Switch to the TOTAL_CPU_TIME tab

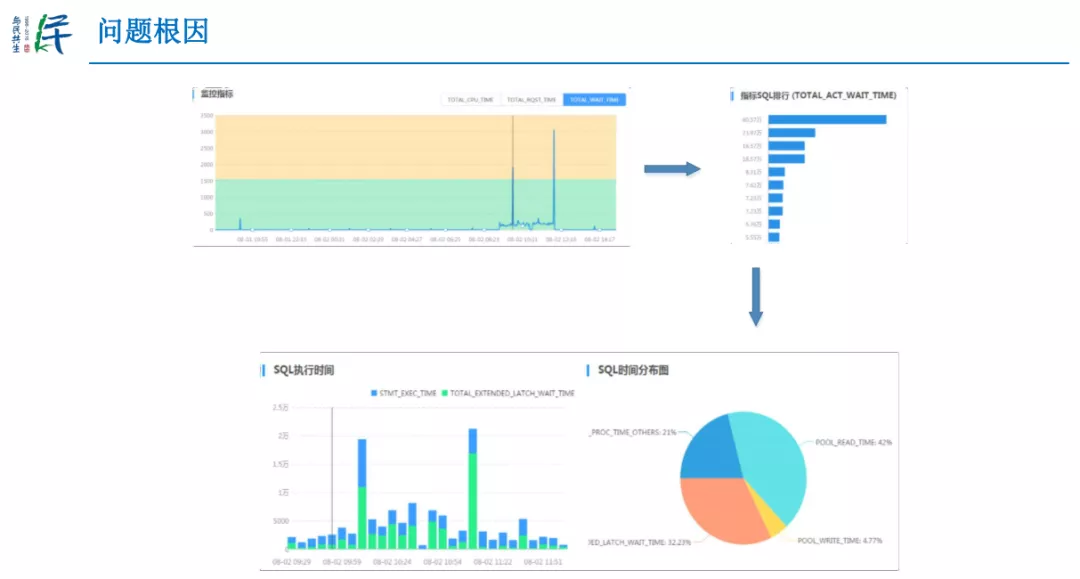470,100
